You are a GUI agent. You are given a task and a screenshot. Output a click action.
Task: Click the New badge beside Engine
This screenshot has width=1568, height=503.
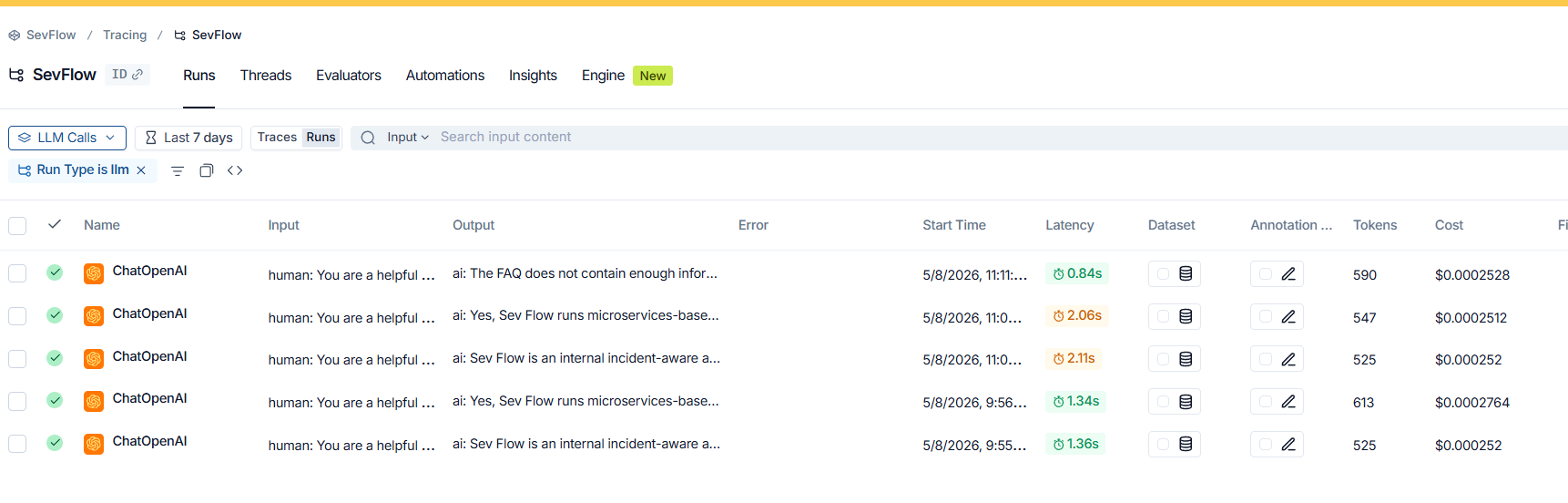click(653, 76)
